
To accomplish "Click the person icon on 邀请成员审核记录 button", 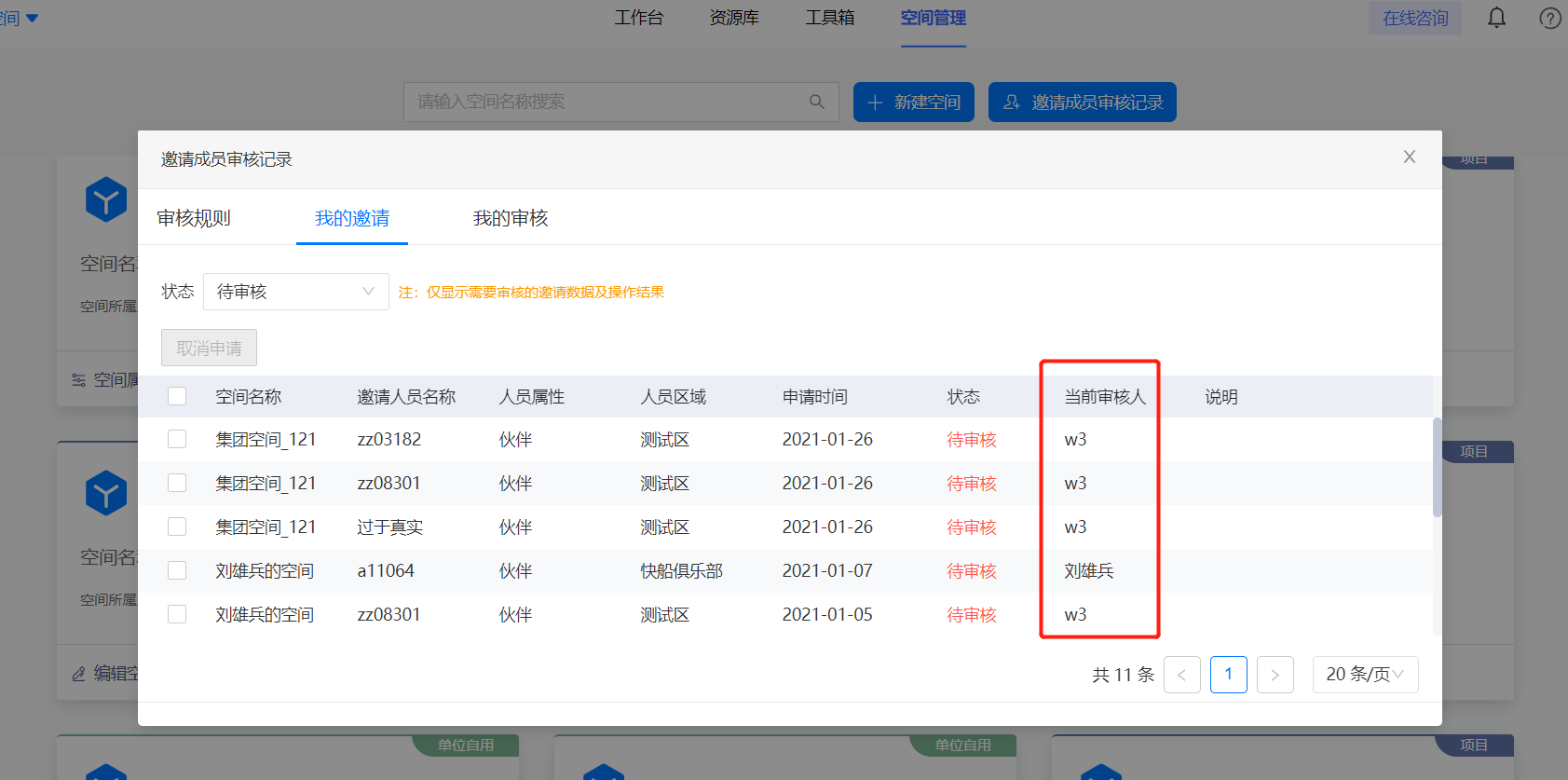I will click(1012, 103).
